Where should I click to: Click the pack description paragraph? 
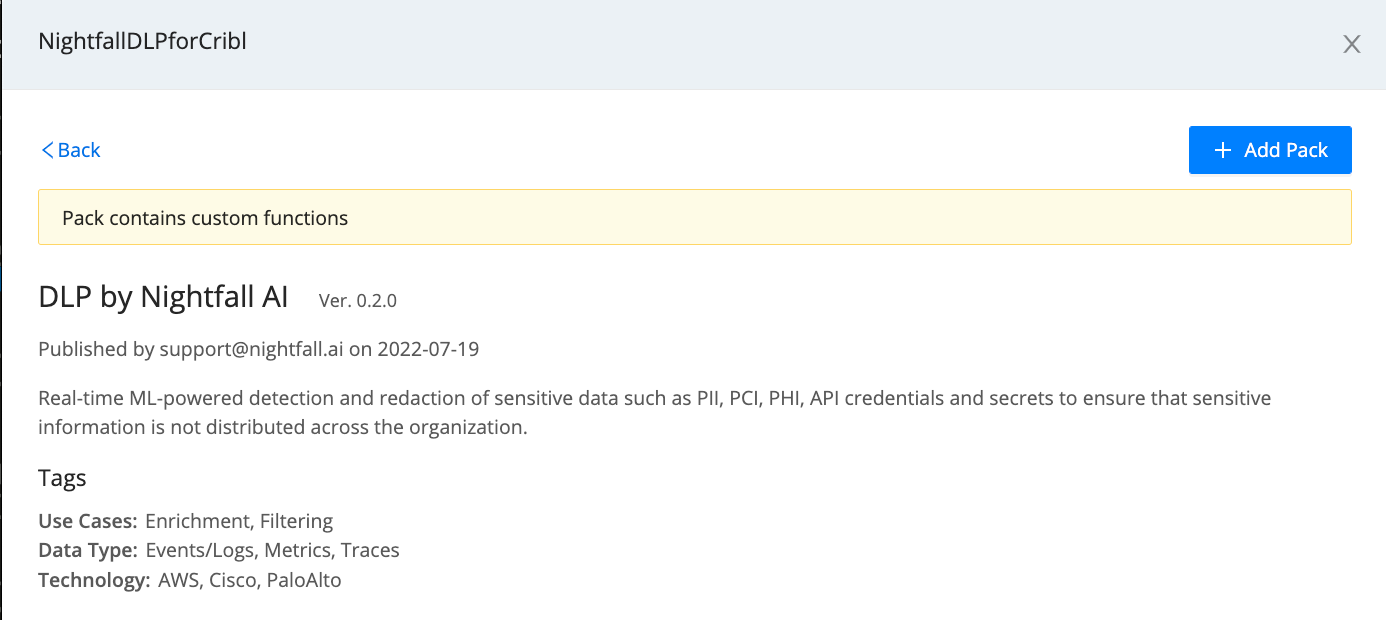coord(654,412)
